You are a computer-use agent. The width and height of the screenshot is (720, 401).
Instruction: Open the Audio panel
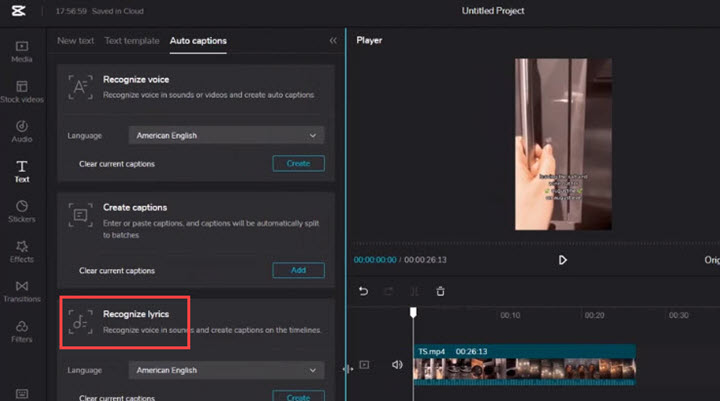(21, 131)
